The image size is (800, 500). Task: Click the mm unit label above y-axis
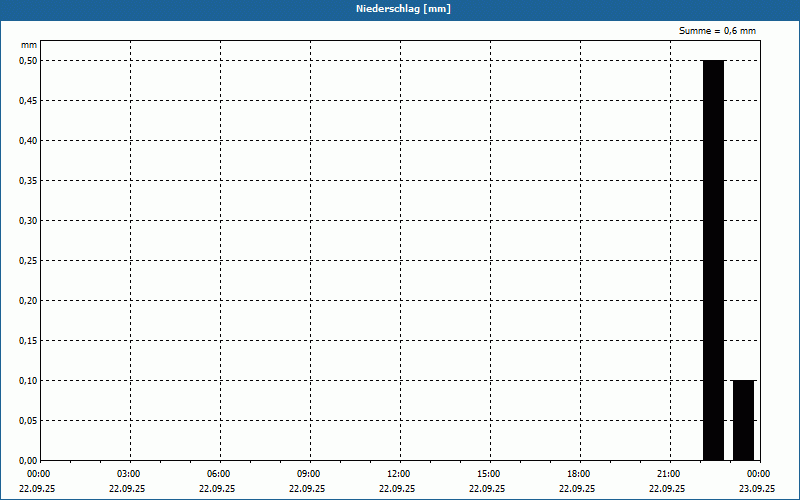point(29,45)
